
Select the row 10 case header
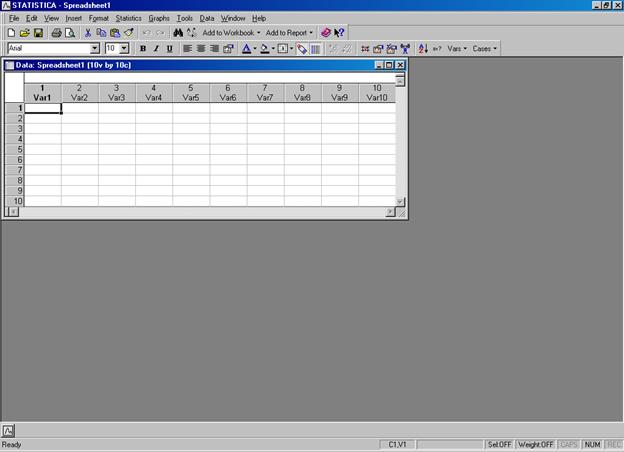[14, 201]
